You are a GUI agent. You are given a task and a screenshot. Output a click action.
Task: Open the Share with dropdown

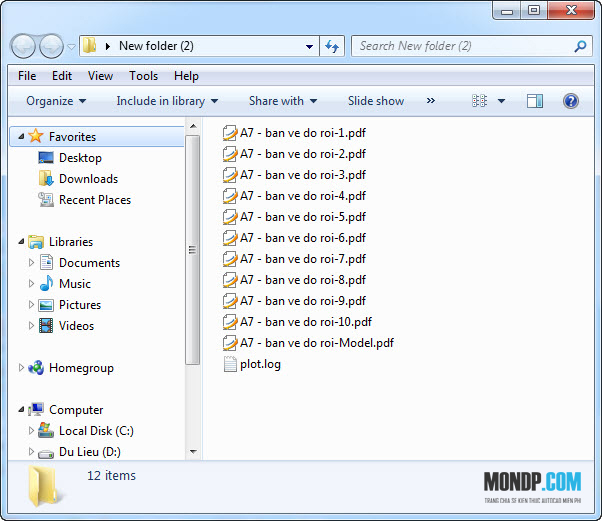click(283, 101)
